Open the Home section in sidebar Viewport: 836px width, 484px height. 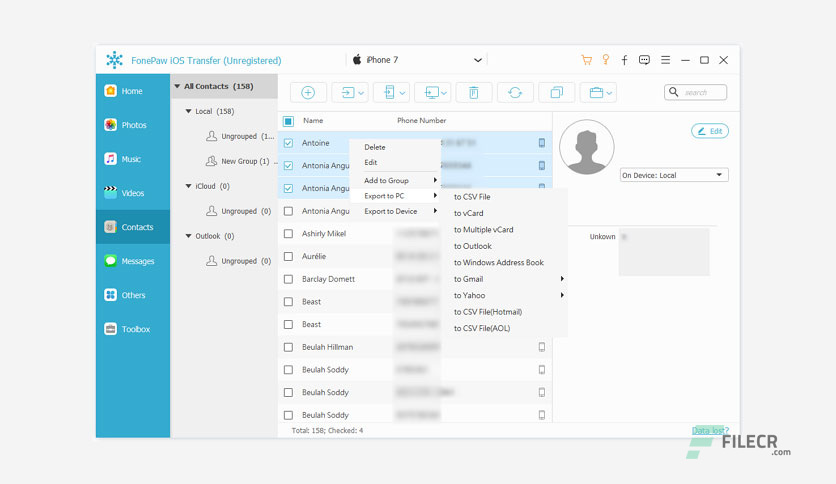pyautogui.click(x=133, y=91)
